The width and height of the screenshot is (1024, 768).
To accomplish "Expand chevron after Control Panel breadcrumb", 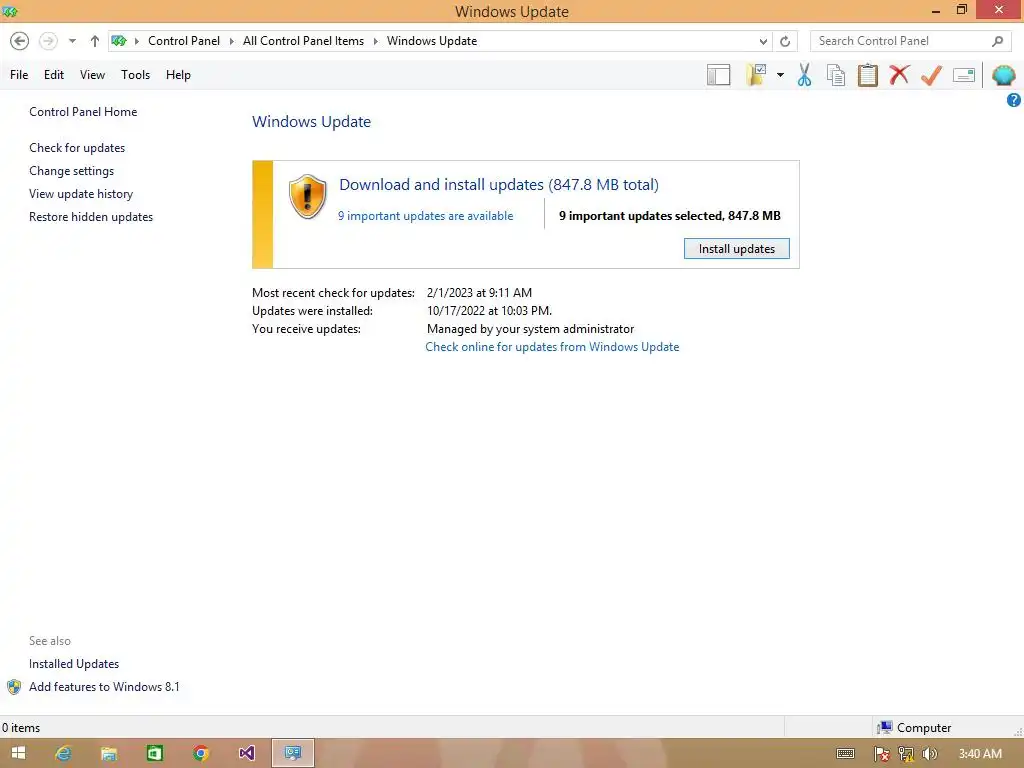I will point(232,41).
